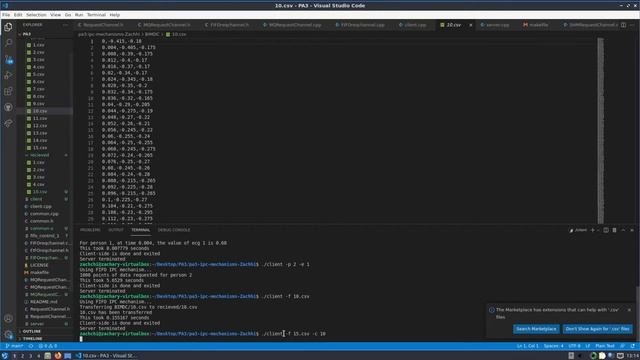
Task: Close the 10.csv editor tab
Action: point(471,25)
